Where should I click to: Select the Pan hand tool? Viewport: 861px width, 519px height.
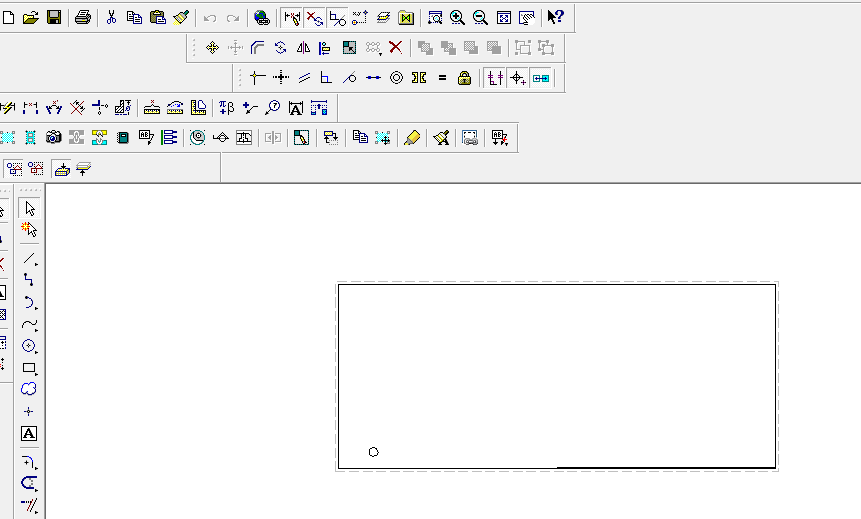526,18
